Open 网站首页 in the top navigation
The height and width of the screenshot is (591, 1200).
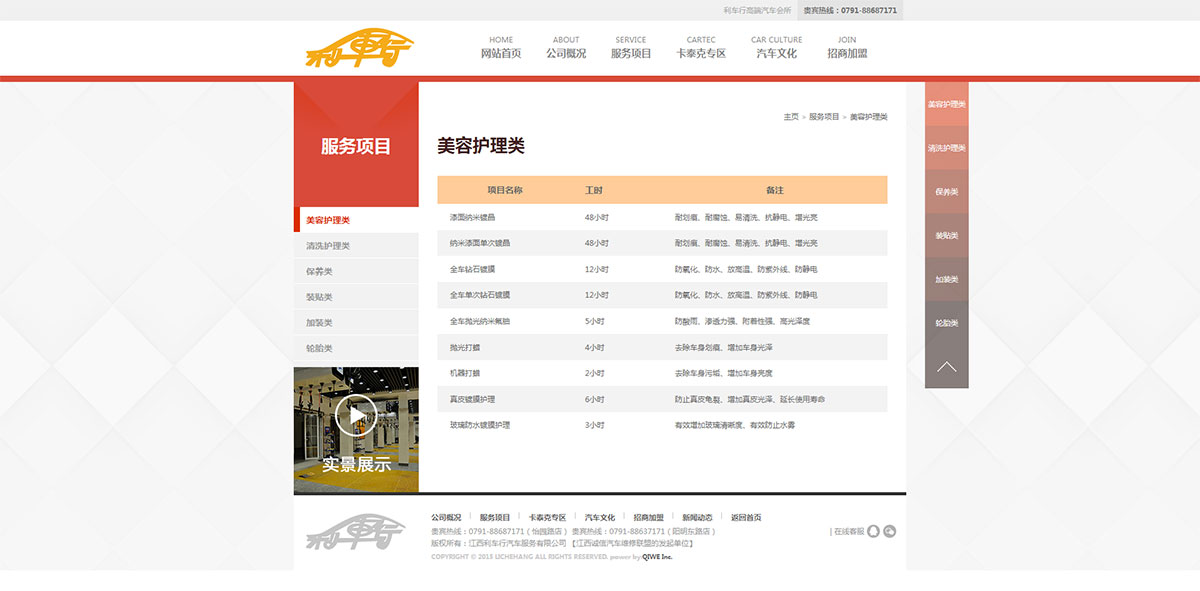(x=501, y=48)
